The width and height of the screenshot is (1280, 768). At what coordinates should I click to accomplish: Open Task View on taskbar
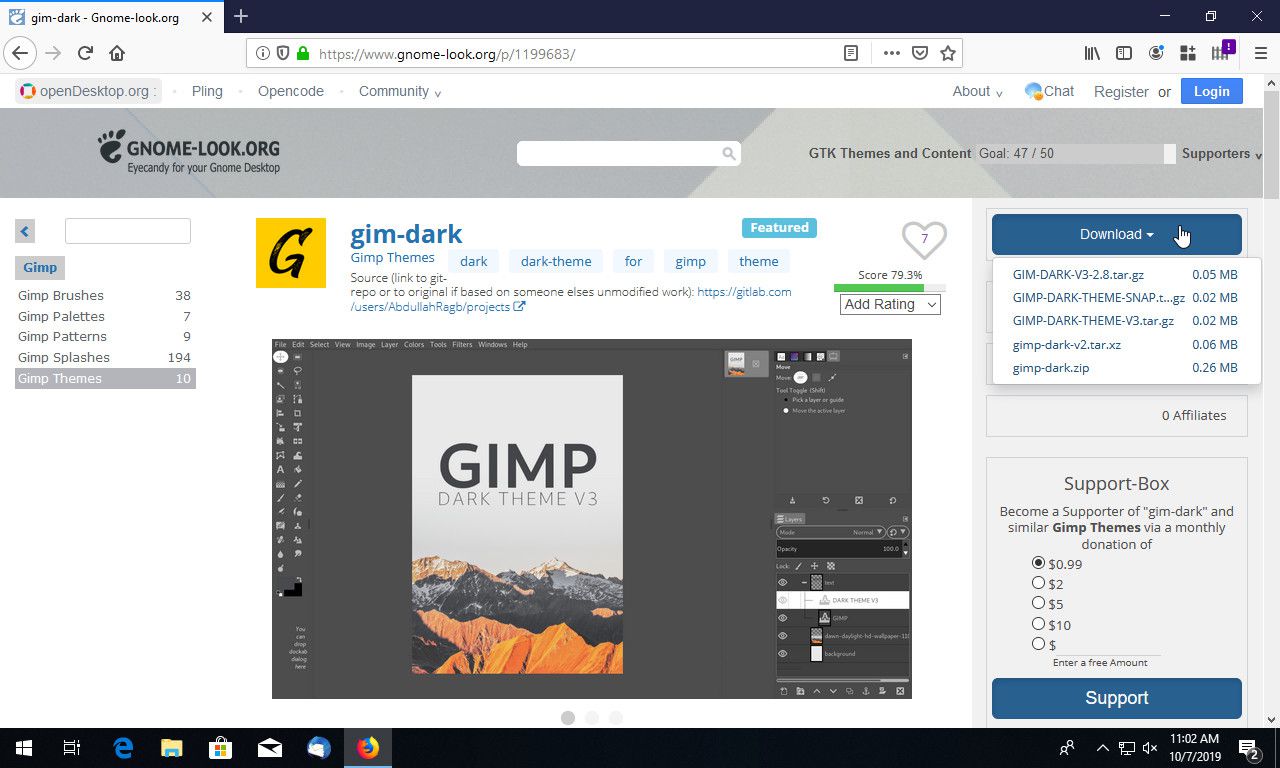[72, 748]
